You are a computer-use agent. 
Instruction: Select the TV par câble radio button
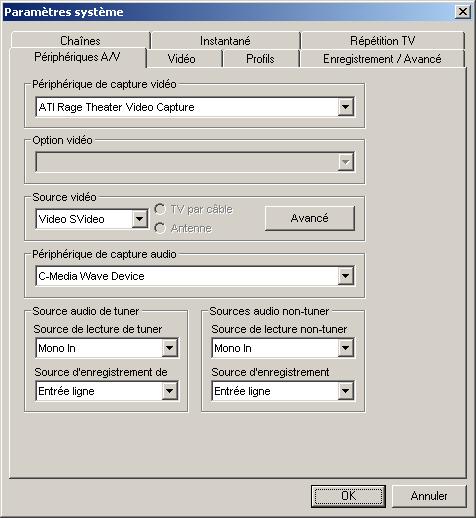[160, 209]
